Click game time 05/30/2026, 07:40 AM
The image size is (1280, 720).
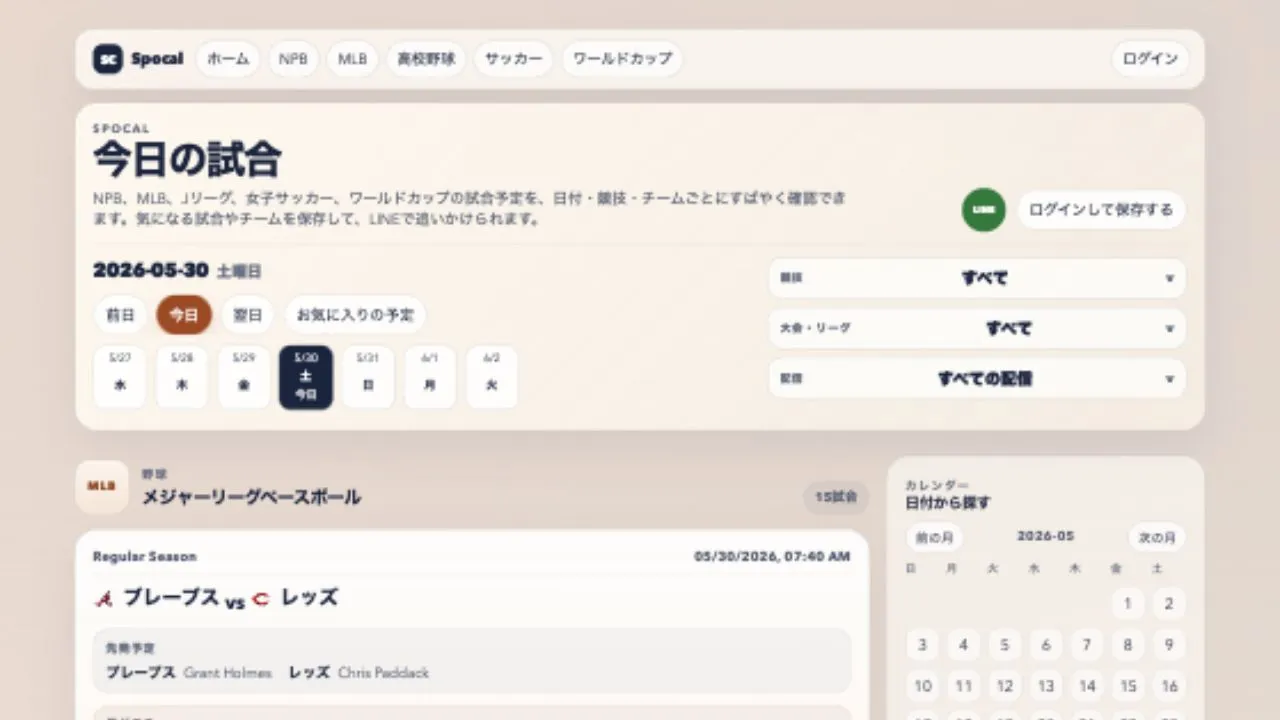[772, 556]
